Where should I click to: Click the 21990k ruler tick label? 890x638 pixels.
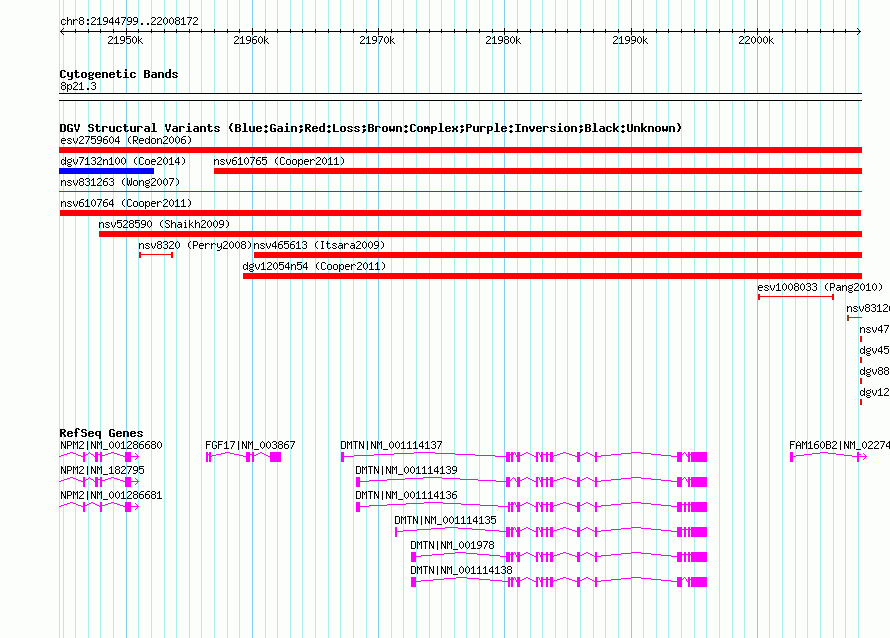[x=629, y=40]
